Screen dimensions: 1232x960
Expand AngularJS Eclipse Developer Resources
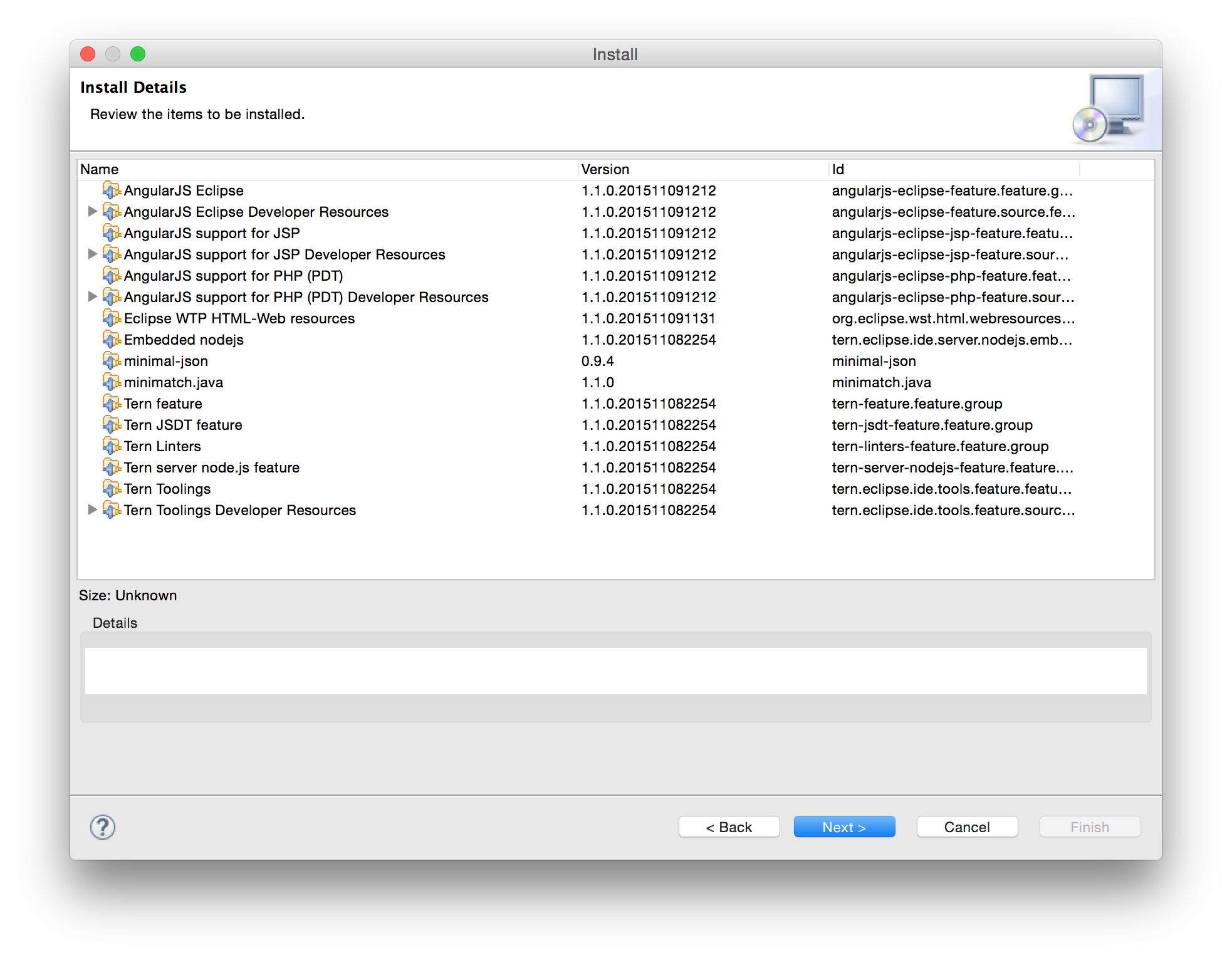[x=92, y=211]
